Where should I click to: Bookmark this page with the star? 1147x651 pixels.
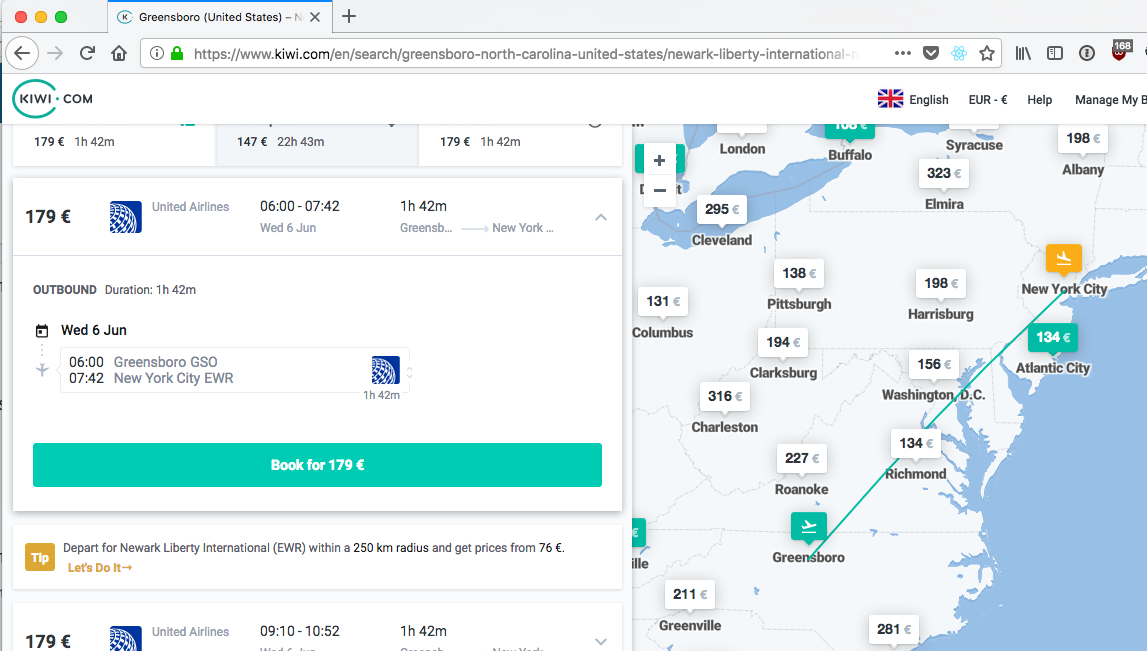point(987,53)
